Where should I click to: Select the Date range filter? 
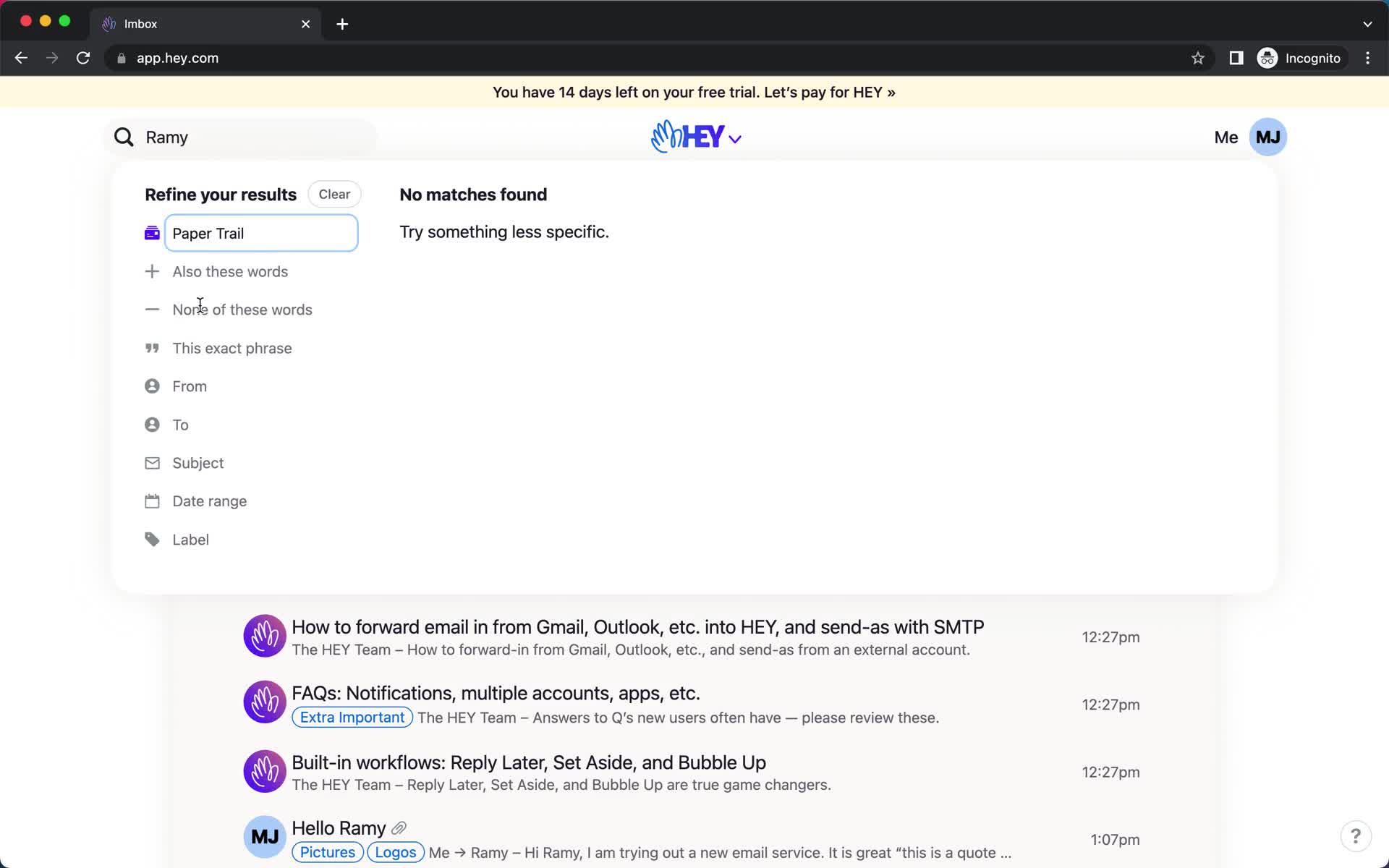pyautogui.click(x=210, y=501)
